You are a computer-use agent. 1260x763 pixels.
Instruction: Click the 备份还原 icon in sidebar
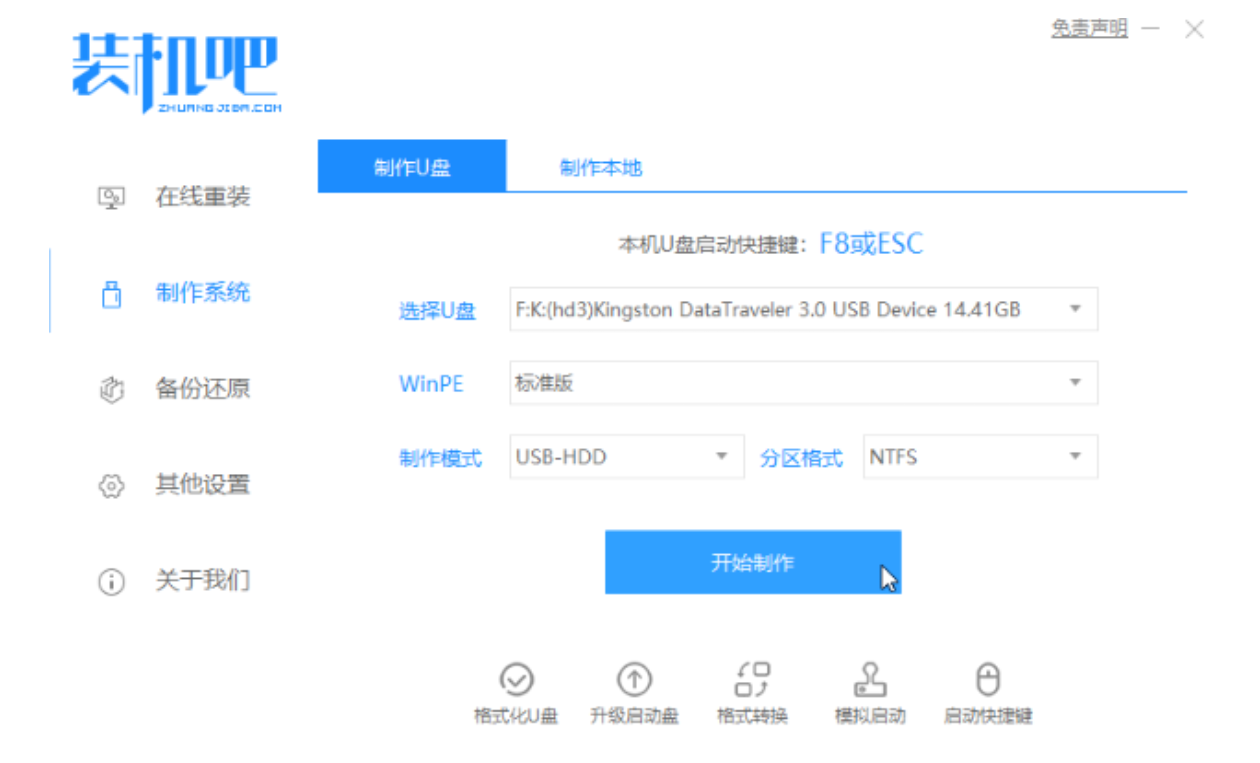[111, 389]
